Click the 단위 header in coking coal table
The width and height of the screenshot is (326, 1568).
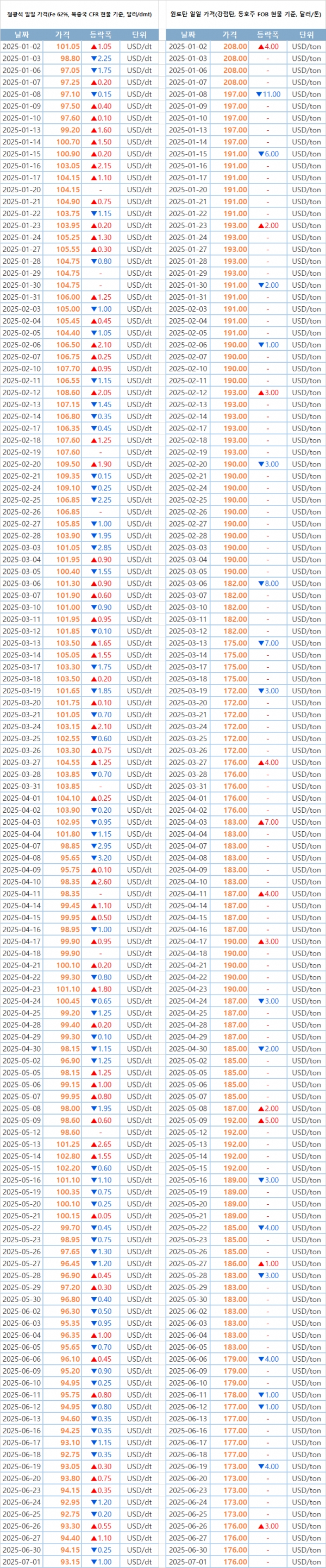click(x=306, y=35)
